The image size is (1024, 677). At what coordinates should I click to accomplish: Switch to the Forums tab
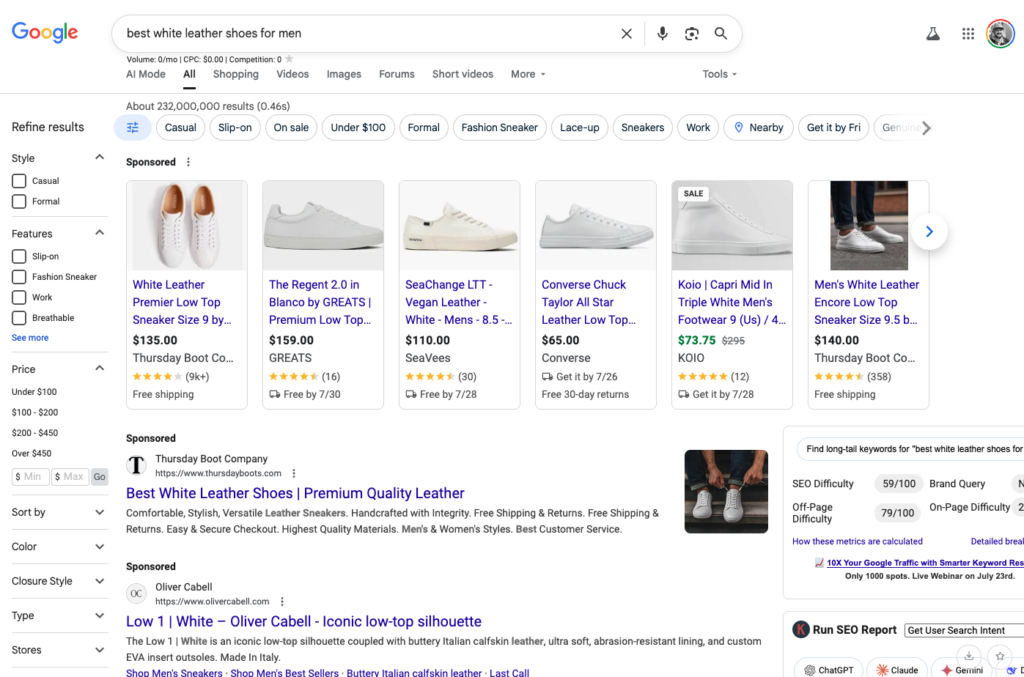[x=396, y=74]
